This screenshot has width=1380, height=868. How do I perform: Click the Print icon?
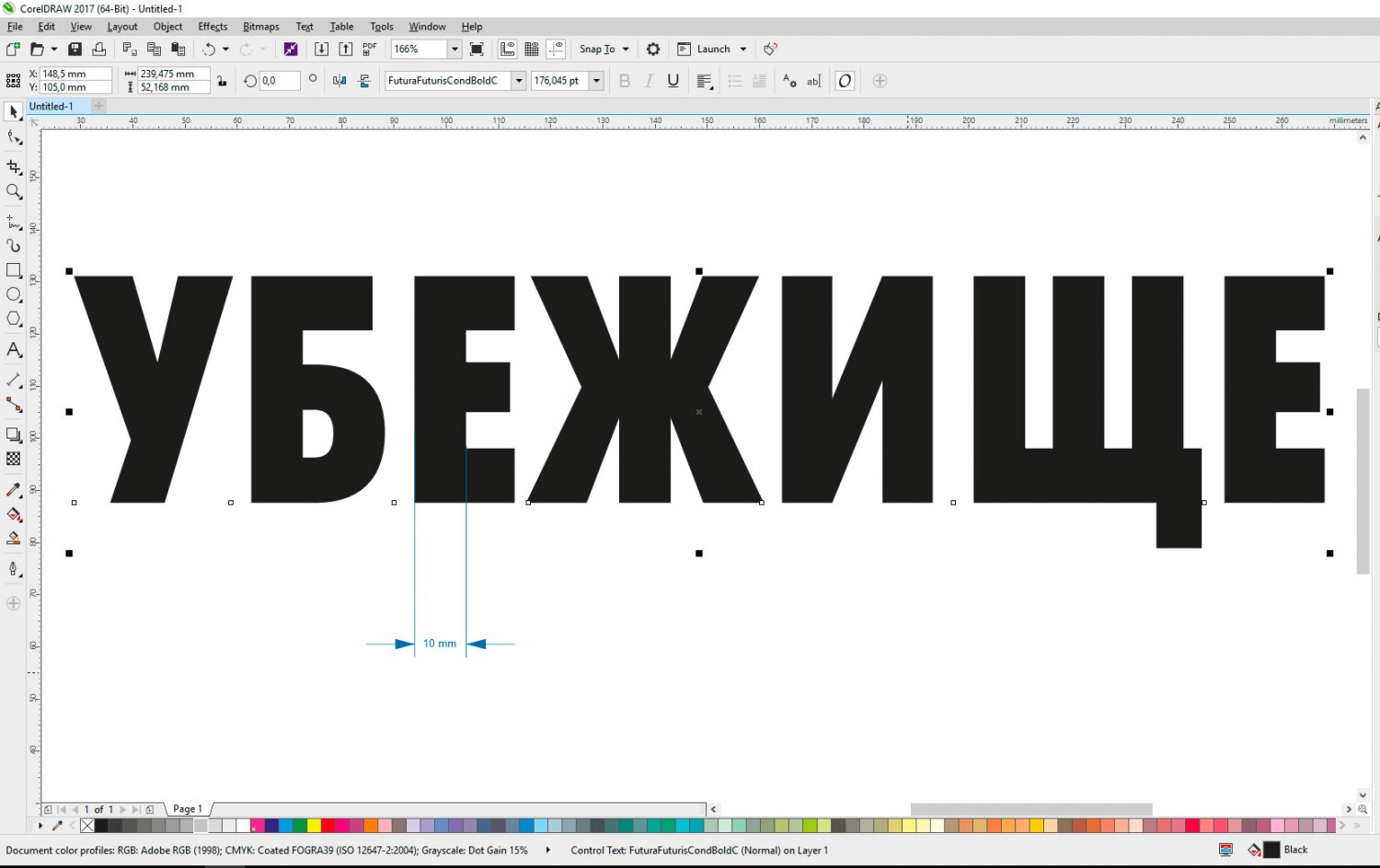99,49
